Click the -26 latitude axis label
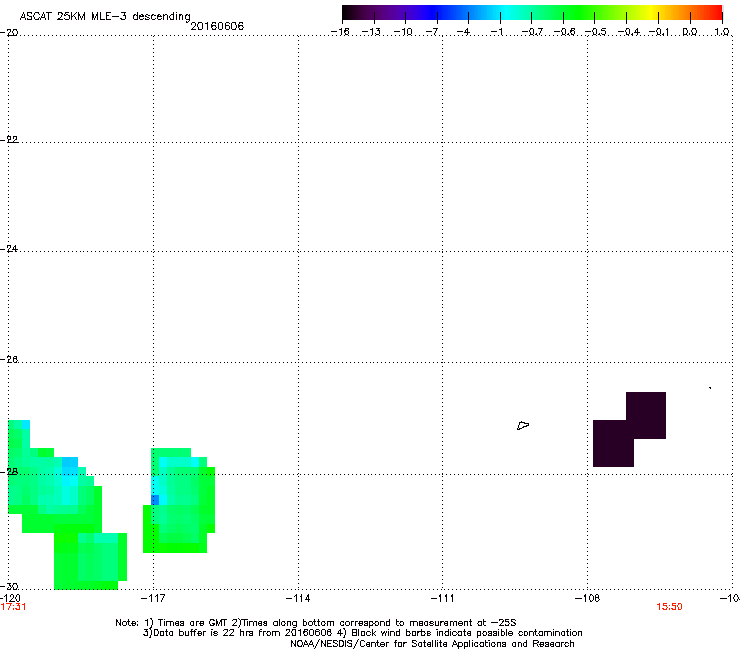Screen dimensions: 740x650 pyautogui.click(x=9, y=360)
